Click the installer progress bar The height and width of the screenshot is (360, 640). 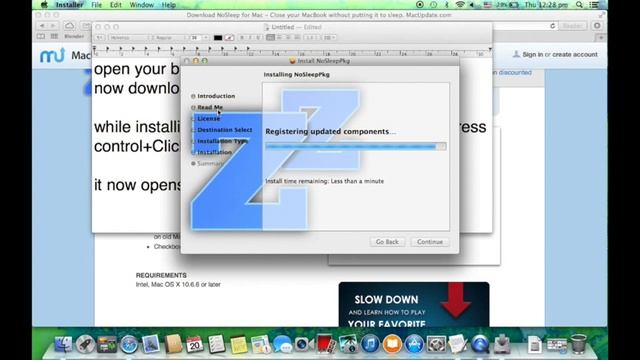tap(356, 147)
